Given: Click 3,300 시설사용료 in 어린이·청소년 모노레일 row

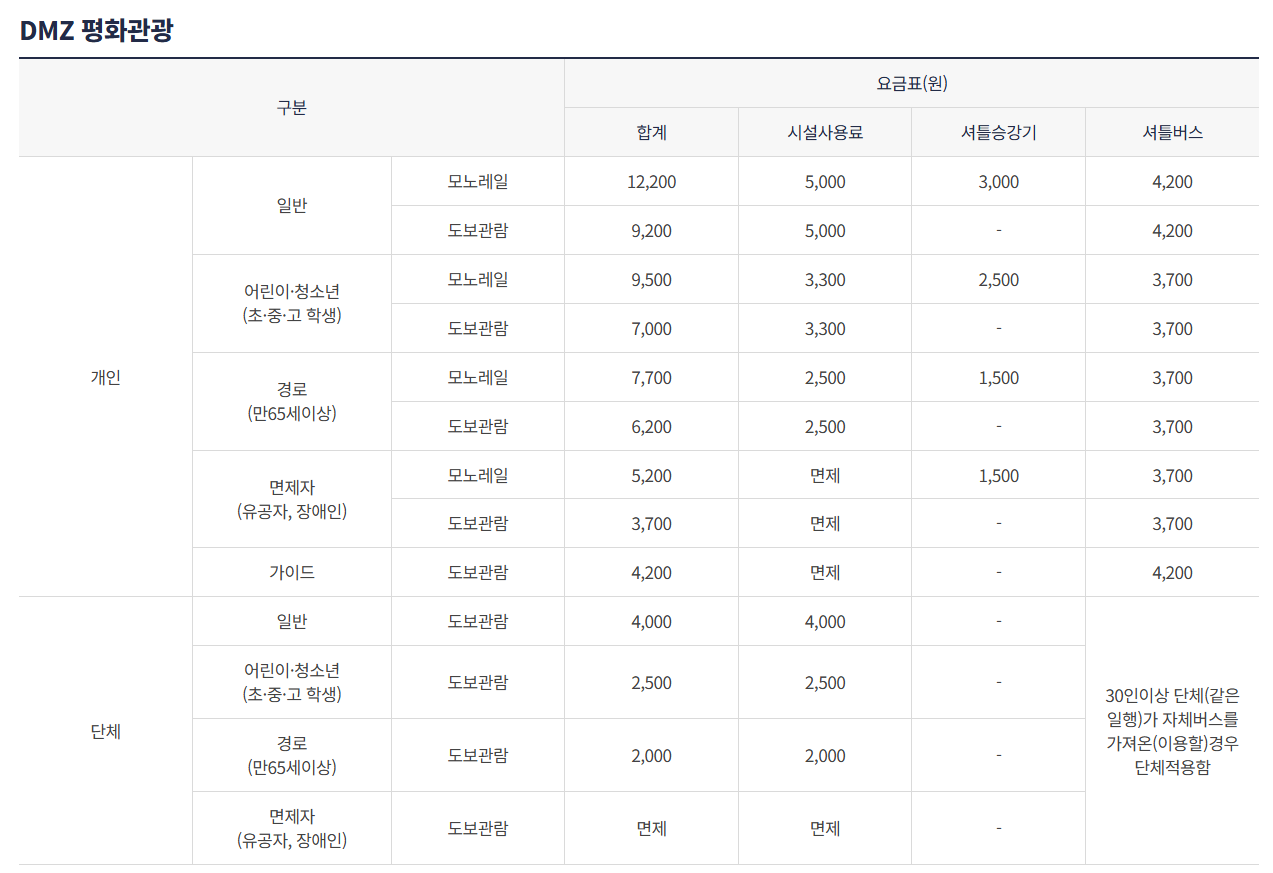Looking at the screenshot, I should [825, 280].
